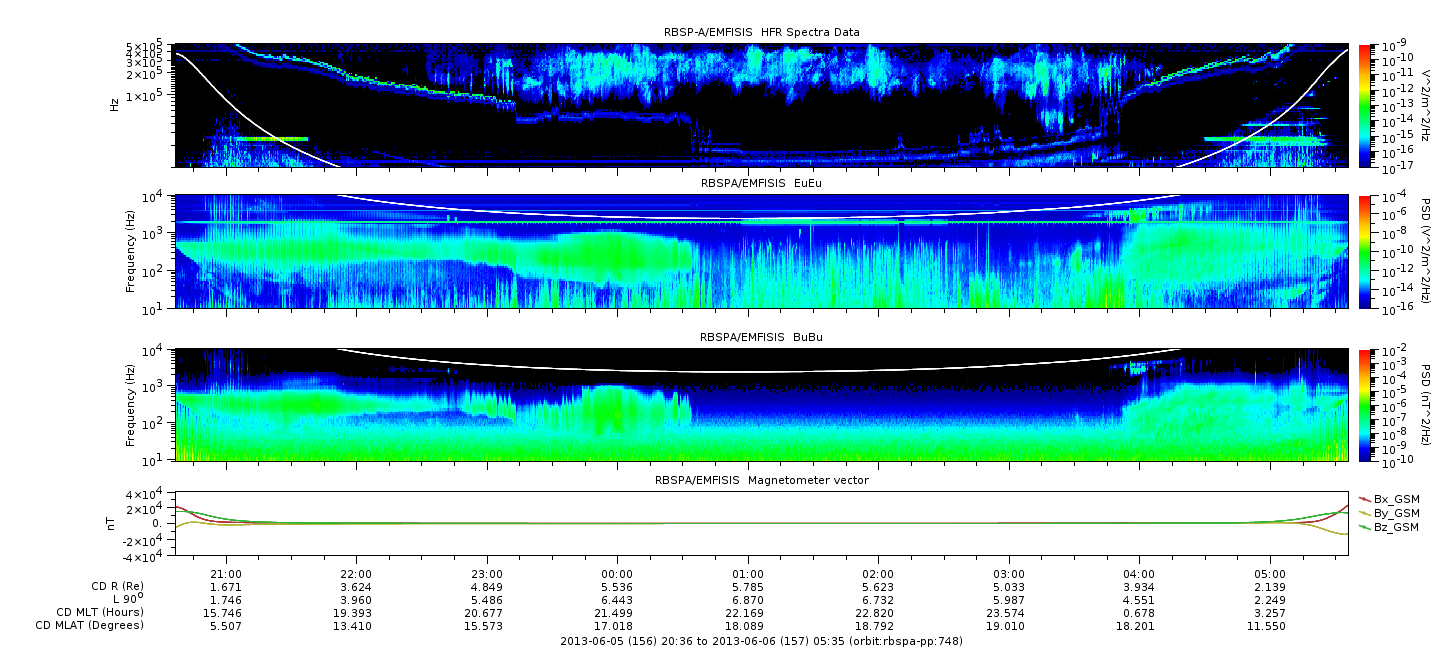The width and height of the screenshot is (1447, 658).
Task: Click the EuEu panel PSD color bar
Action: click(x=1365, y=252)
